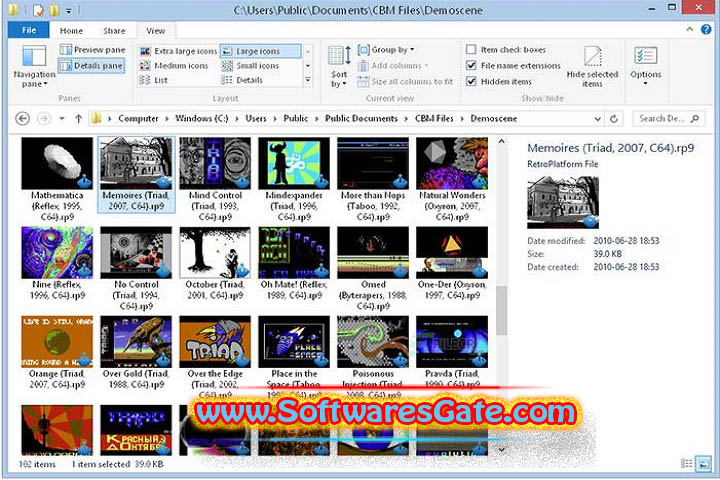The height and width of the screenshot is (480, 720).
Task: Click the Computer breadcrumb
Action: [138, 119]
